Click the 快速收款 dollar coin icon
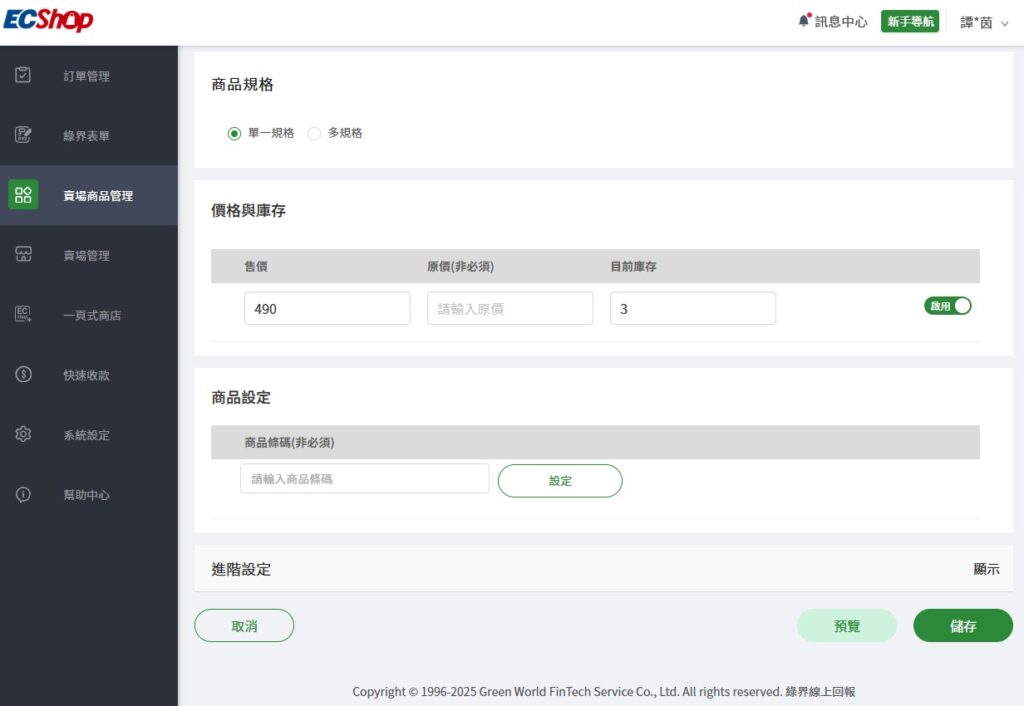Viewport: 1024px width, 706px height. (x=24, y=375)
